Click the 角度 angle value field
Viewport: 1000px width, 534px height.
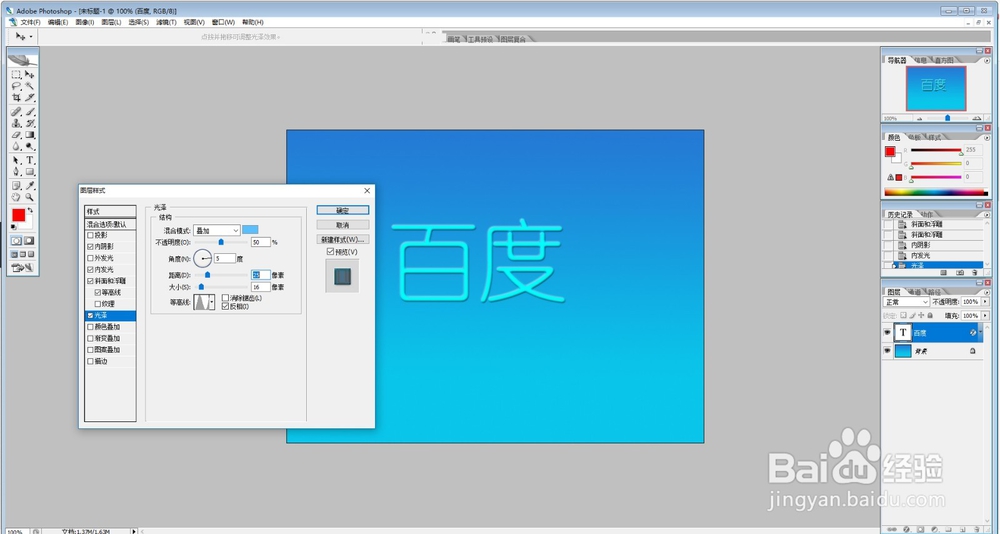[225, 258]
